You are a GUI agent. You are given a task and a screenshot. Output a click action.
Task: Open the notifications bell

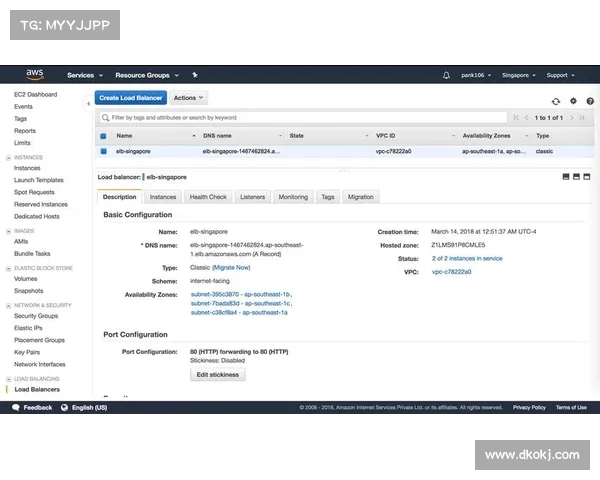pos(446,75)
